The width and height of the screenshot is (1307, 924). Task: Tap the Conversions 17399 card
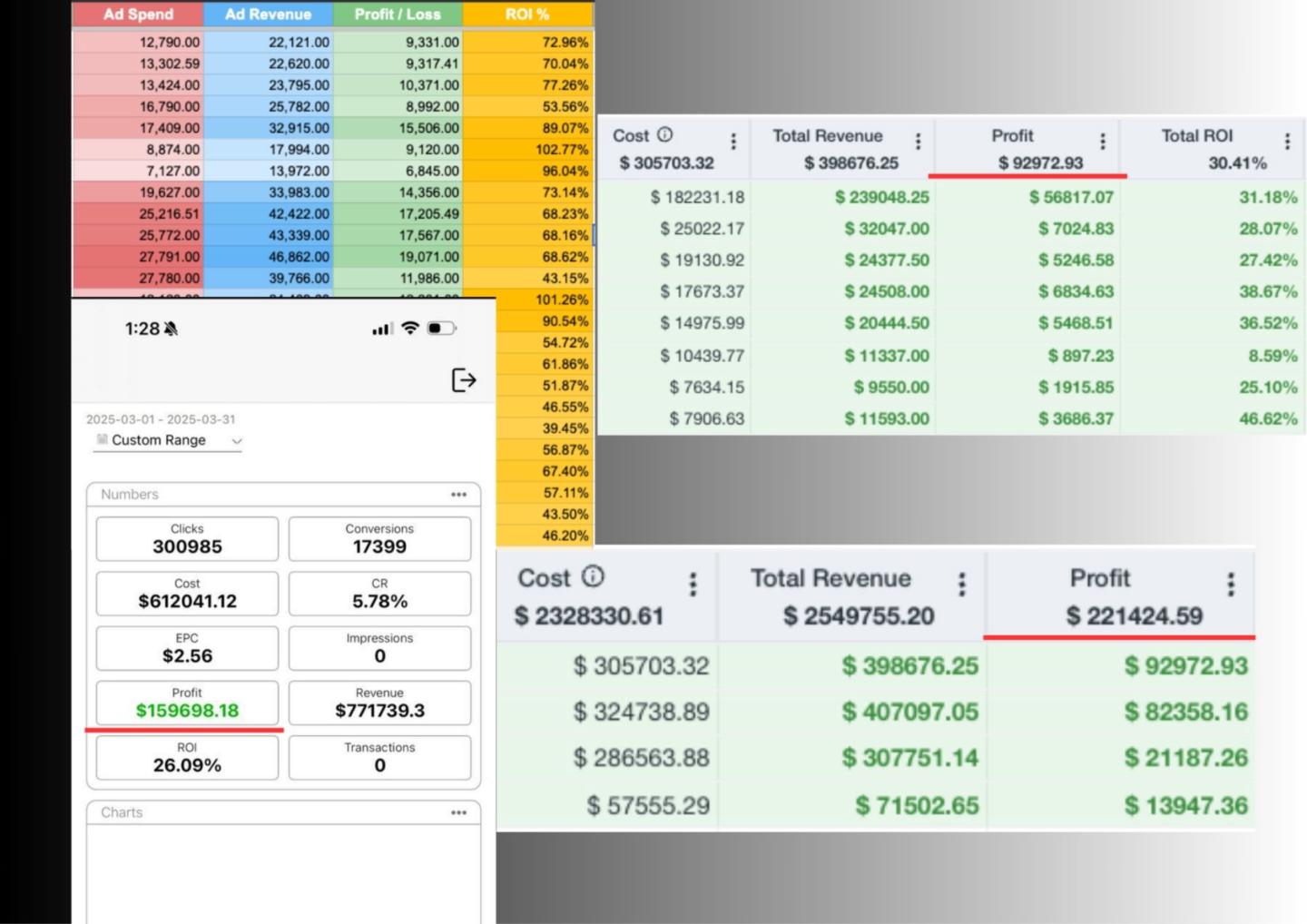click(379, 539)
